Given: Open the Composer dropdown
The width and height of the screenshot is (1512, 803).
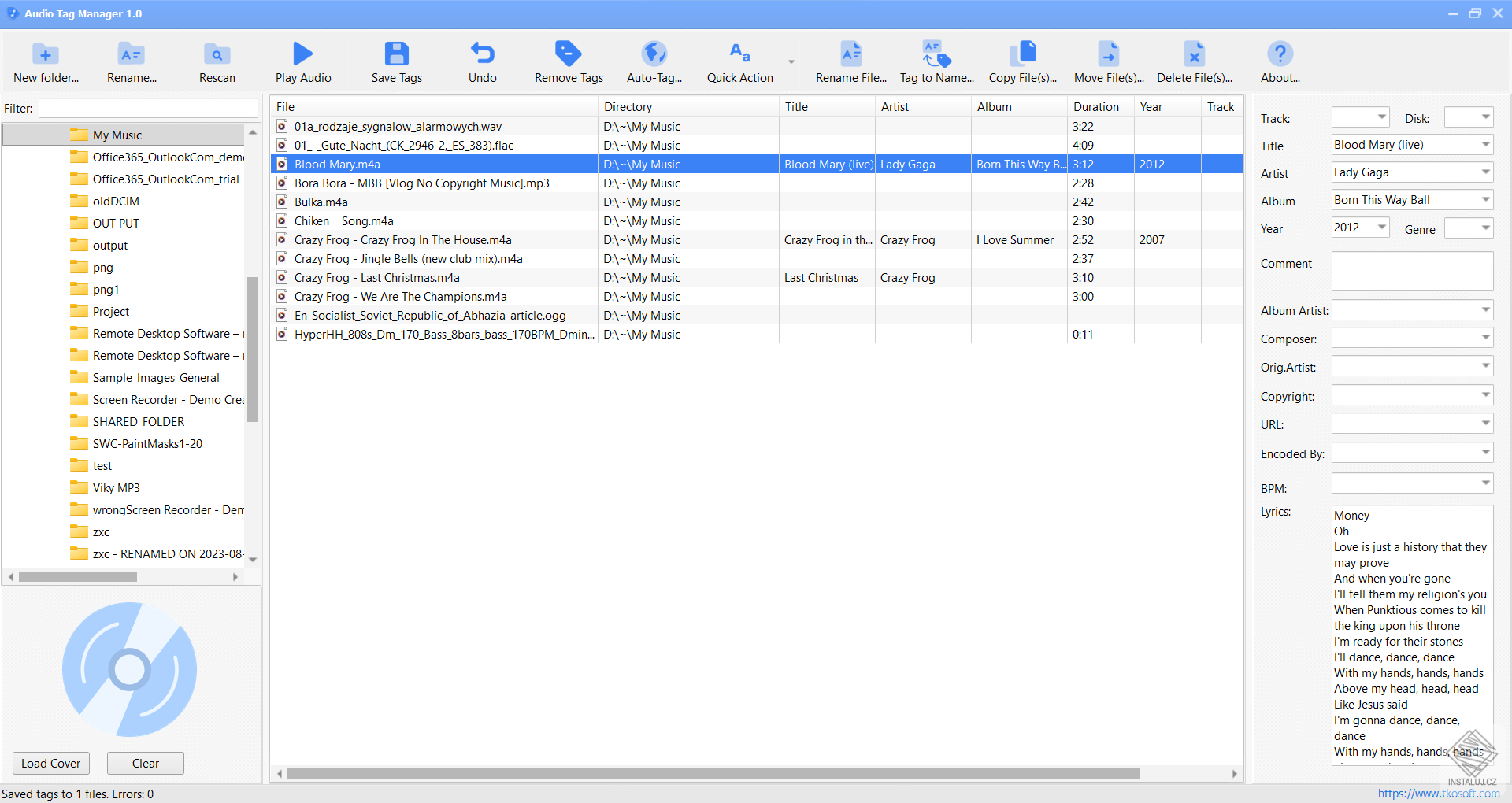Looking at the screenshot, I should [1486, 338].
